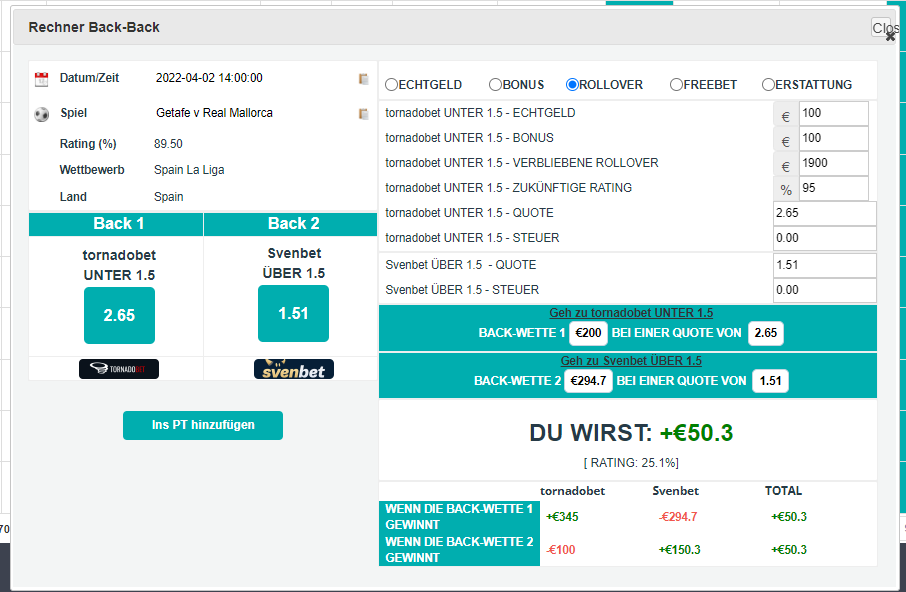Copy Getafe v Real Mallorca via clipboard icon

(x=363, y=114)
